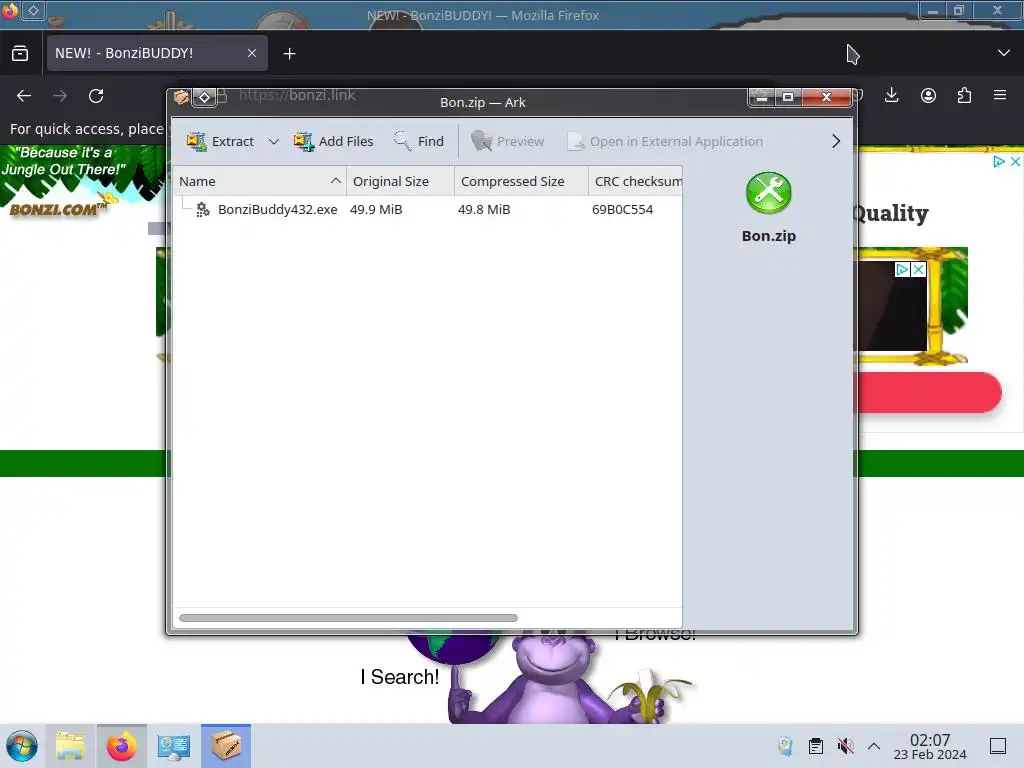1024x768 pixels.
Task: Click the Extract button in Ark
Action: [x=220, y=141]
